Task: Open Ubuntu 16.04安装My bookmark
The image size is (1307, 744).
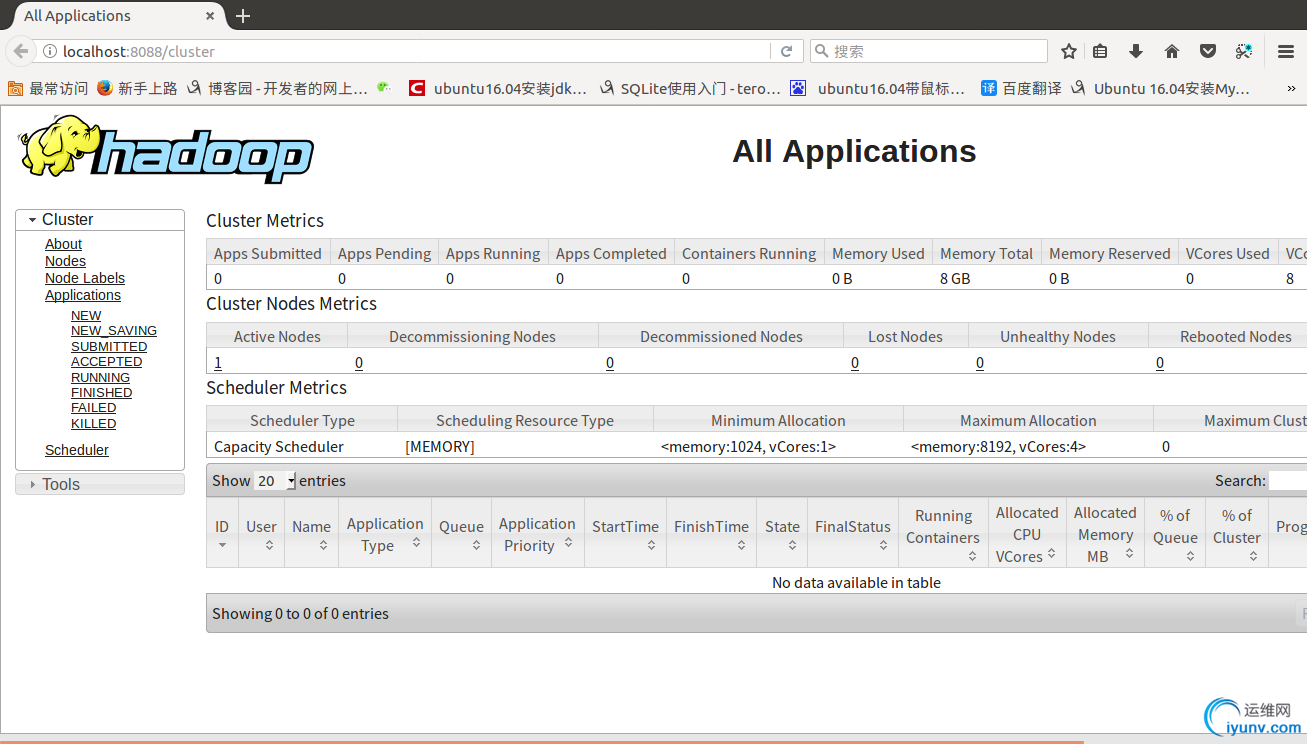Action: [x=1161, y=88]
